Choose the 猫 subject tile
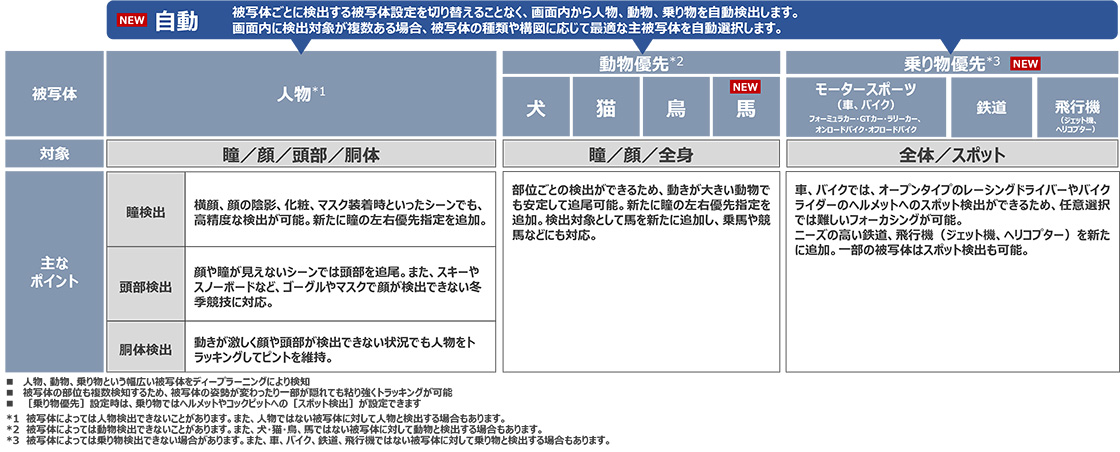1120x452 pixels. tap(606, 108)
